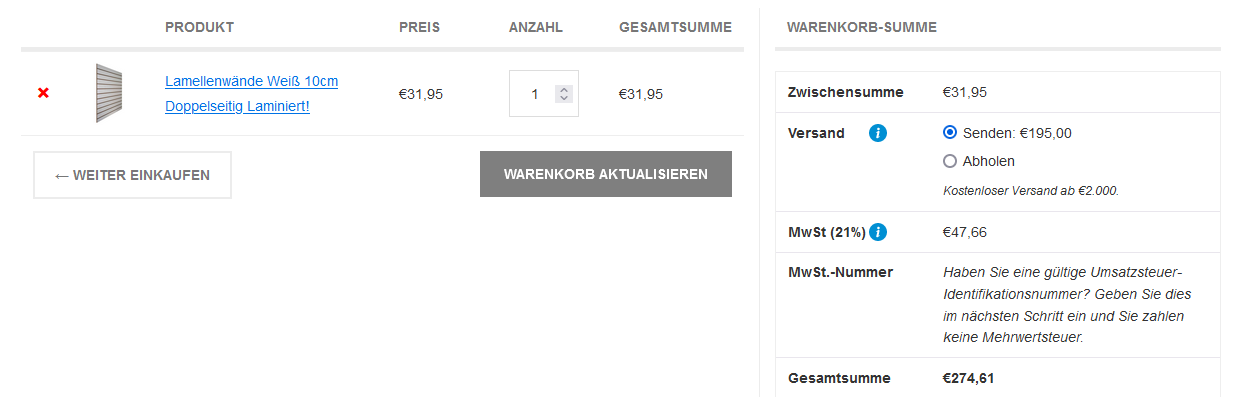
Task: Click the Kostenloser Versand ab €2.000 note
Action: tap(1031, 190)
